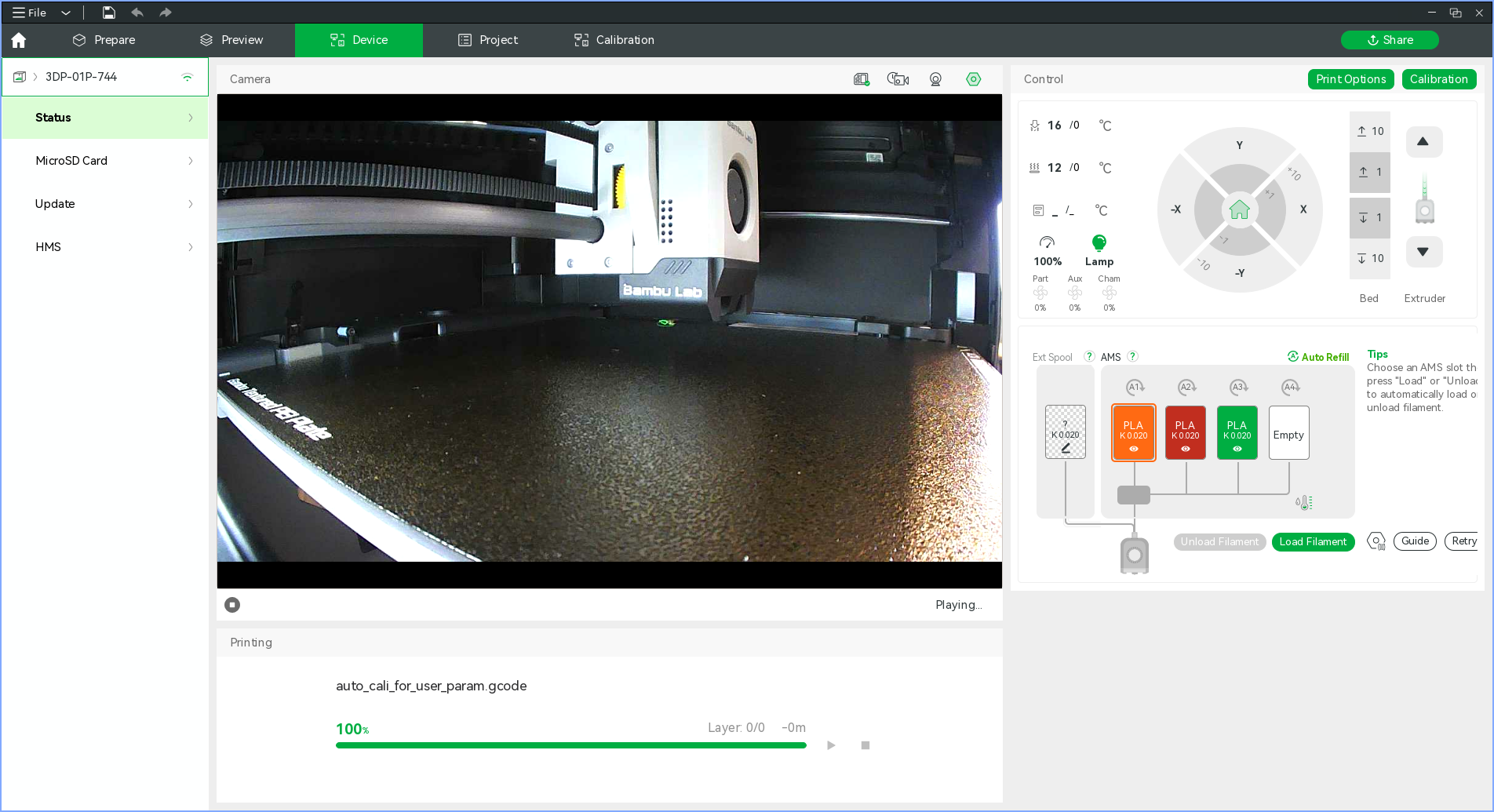Select the green PLA slot A3

pos(1237,432)
